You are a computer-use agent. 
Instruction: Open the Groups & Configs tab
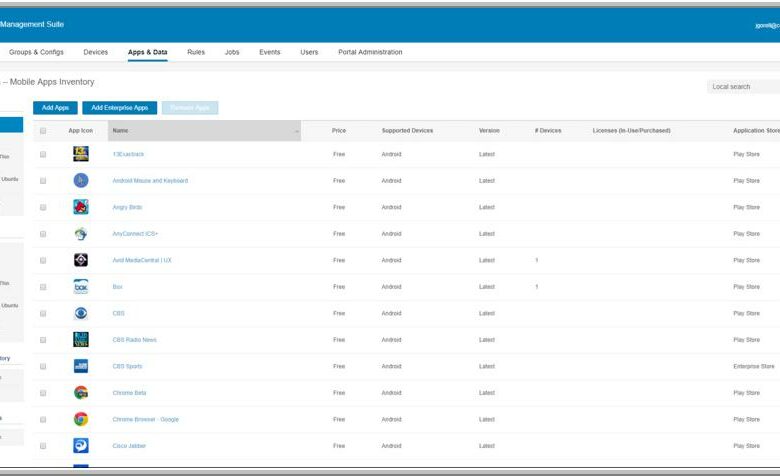pos(36,52)
